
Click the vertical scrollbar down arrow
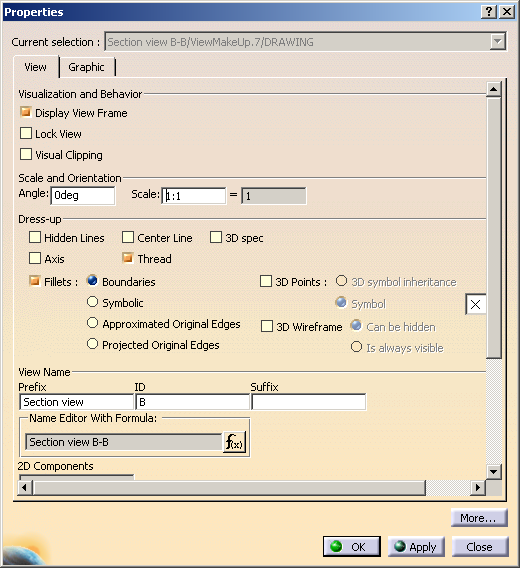pos(494,472)
